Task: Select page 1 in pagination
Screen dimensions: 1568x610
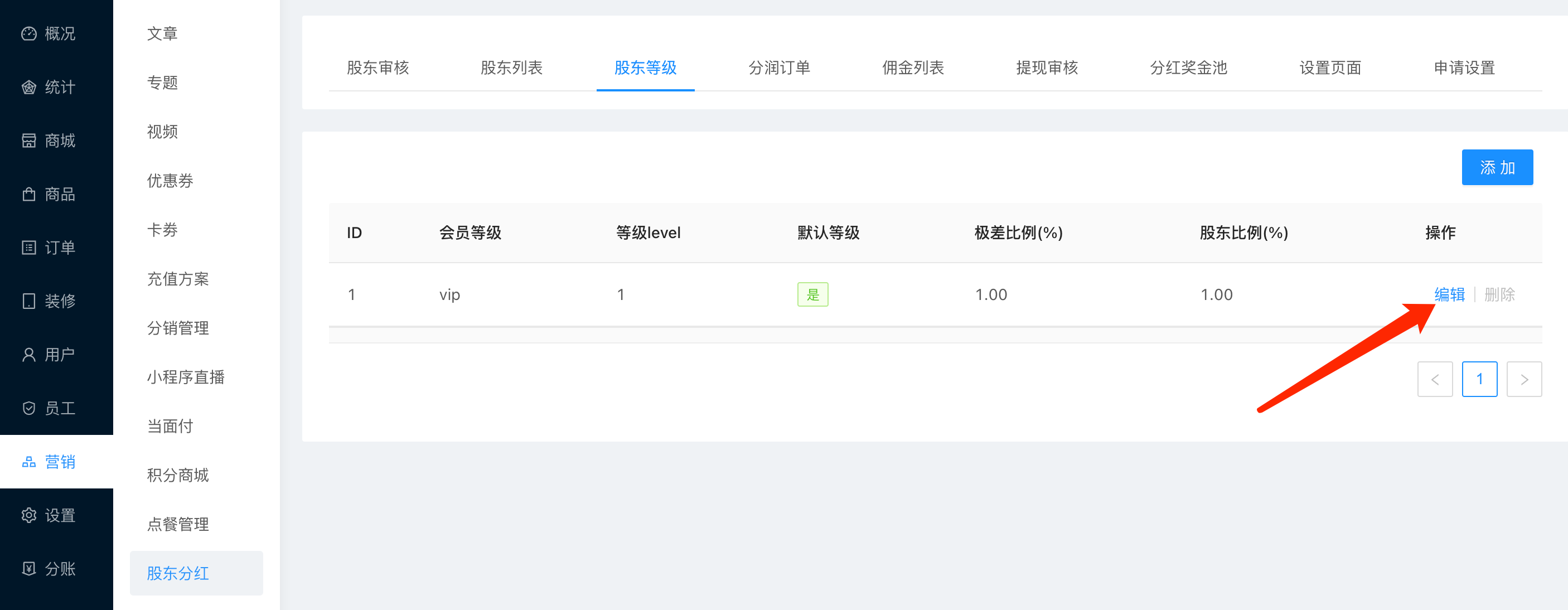Action: 1479,379
